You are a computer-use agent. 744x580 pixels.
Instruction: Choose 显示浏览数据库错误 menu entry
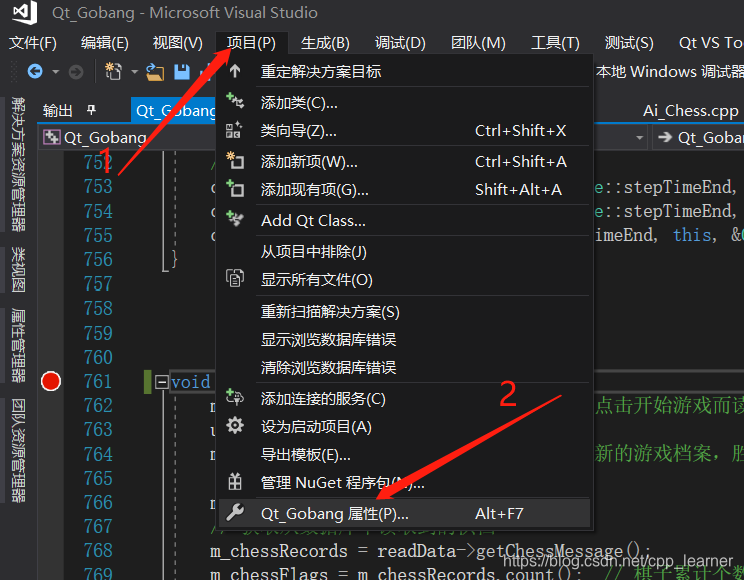[403, 340]
